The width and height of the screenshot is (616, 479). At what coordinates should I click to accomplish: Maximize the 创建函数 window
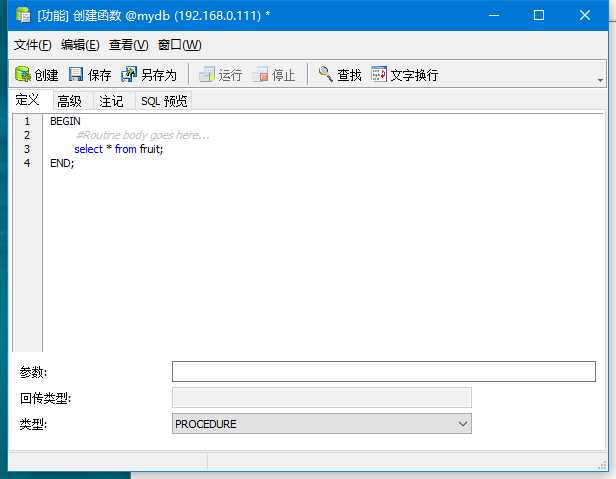point(539,15)
